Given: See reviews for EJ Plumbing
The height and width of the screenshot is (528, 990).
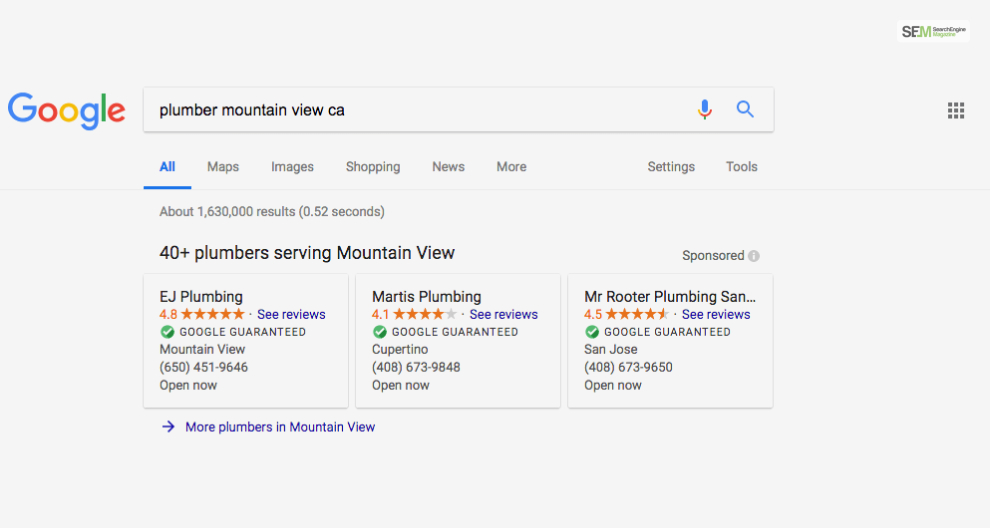Looking at the screenshot, I should (x=291, y=315).
